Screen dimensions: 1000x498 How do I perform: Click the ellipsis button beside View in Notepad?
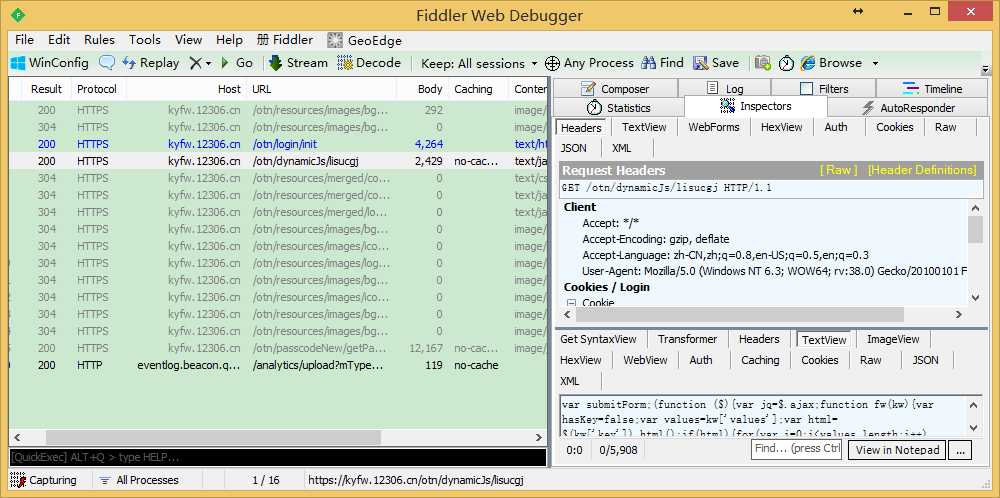960,450
